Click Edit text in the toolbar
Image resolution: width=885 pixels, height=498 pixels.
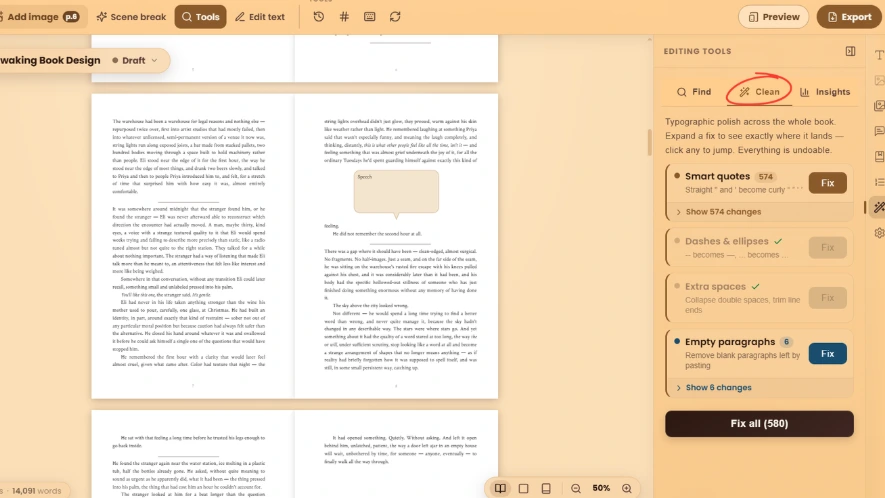coord(260,17)
